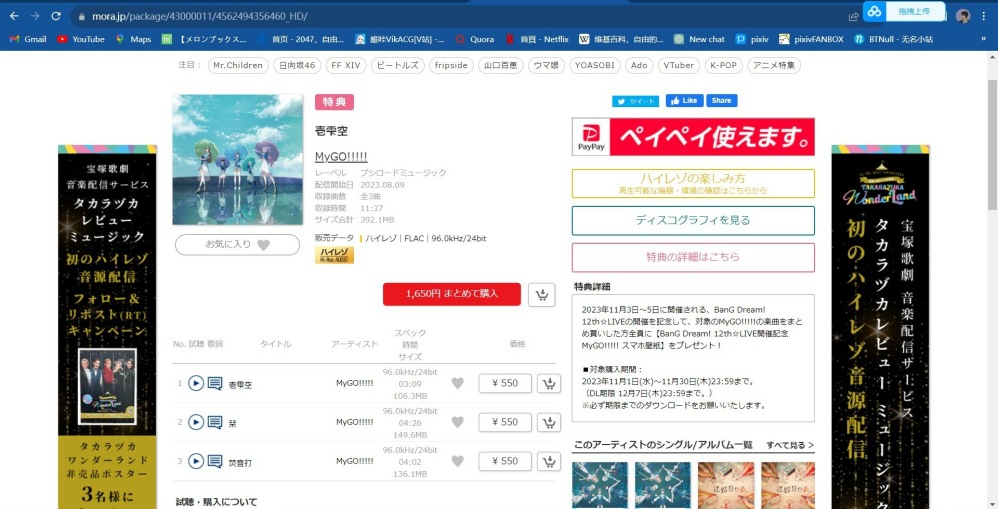This screenshot has height=509, width=998.
Task: Add track 1 to cart
Action: click(x=549, y=383)
